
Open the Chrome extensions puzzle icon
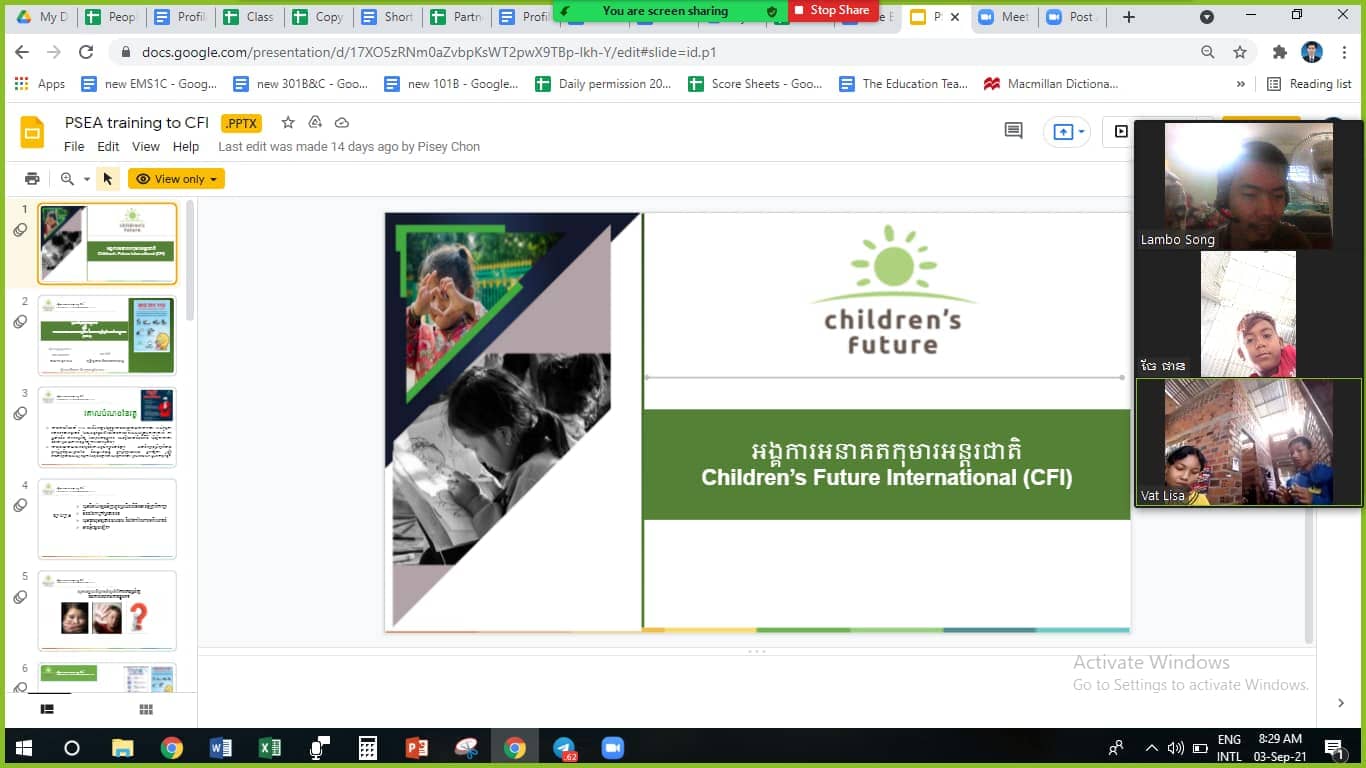1280,52
